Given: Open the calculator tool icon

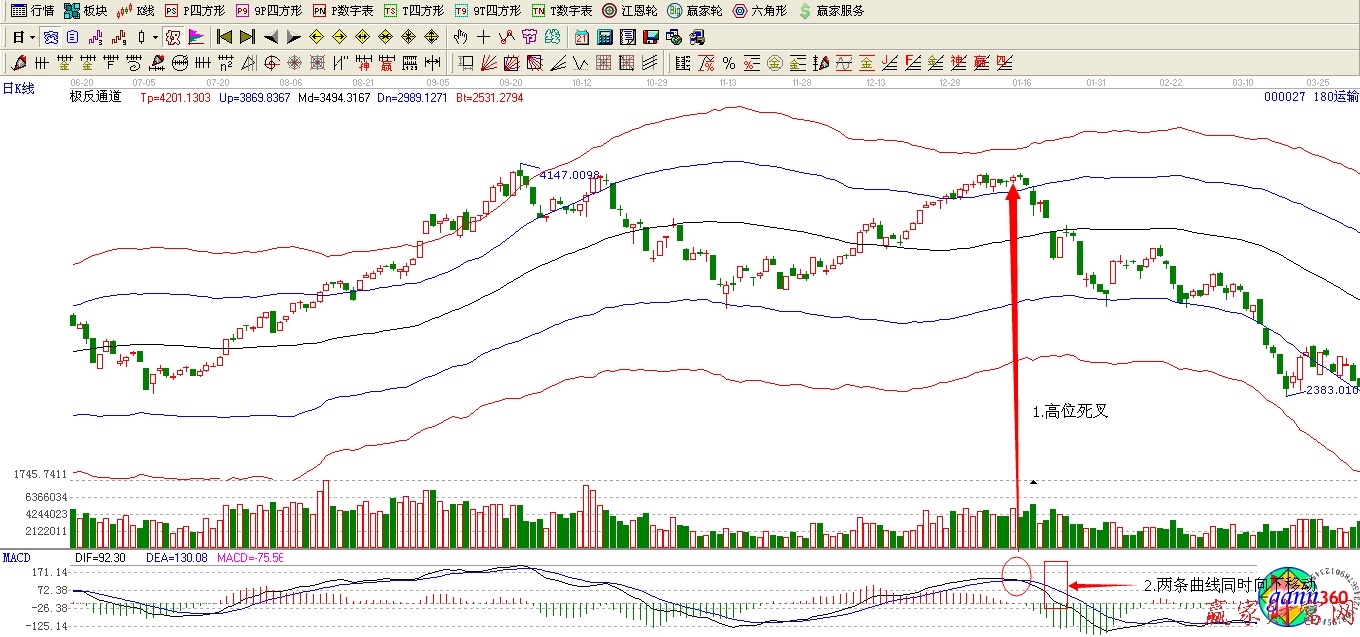Looking at the screenshot, I should (604, 37).
